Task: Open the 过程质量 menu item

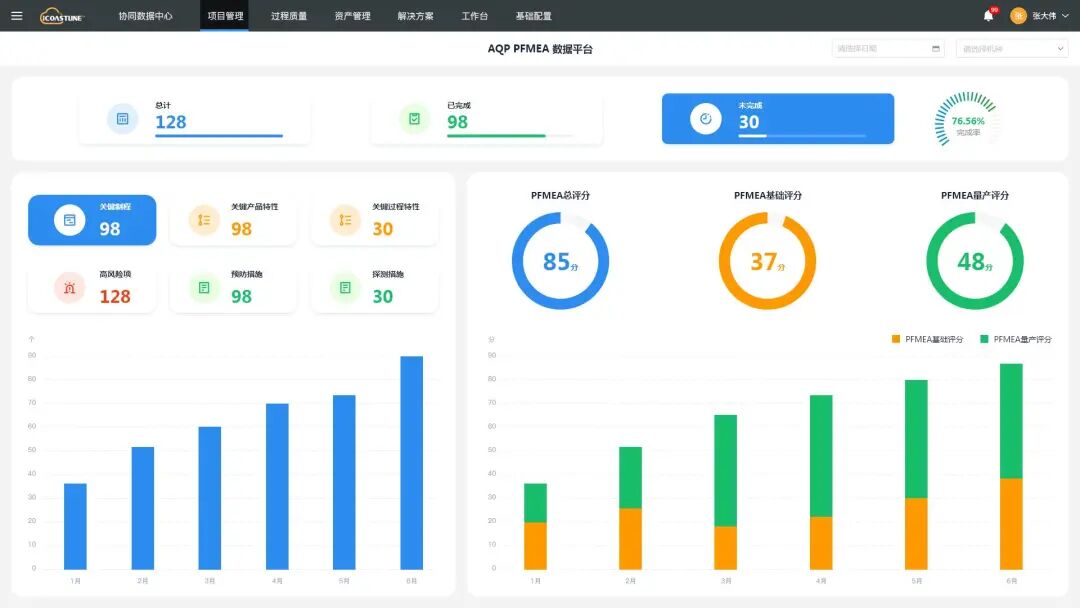Action: (x=289, y=16)
